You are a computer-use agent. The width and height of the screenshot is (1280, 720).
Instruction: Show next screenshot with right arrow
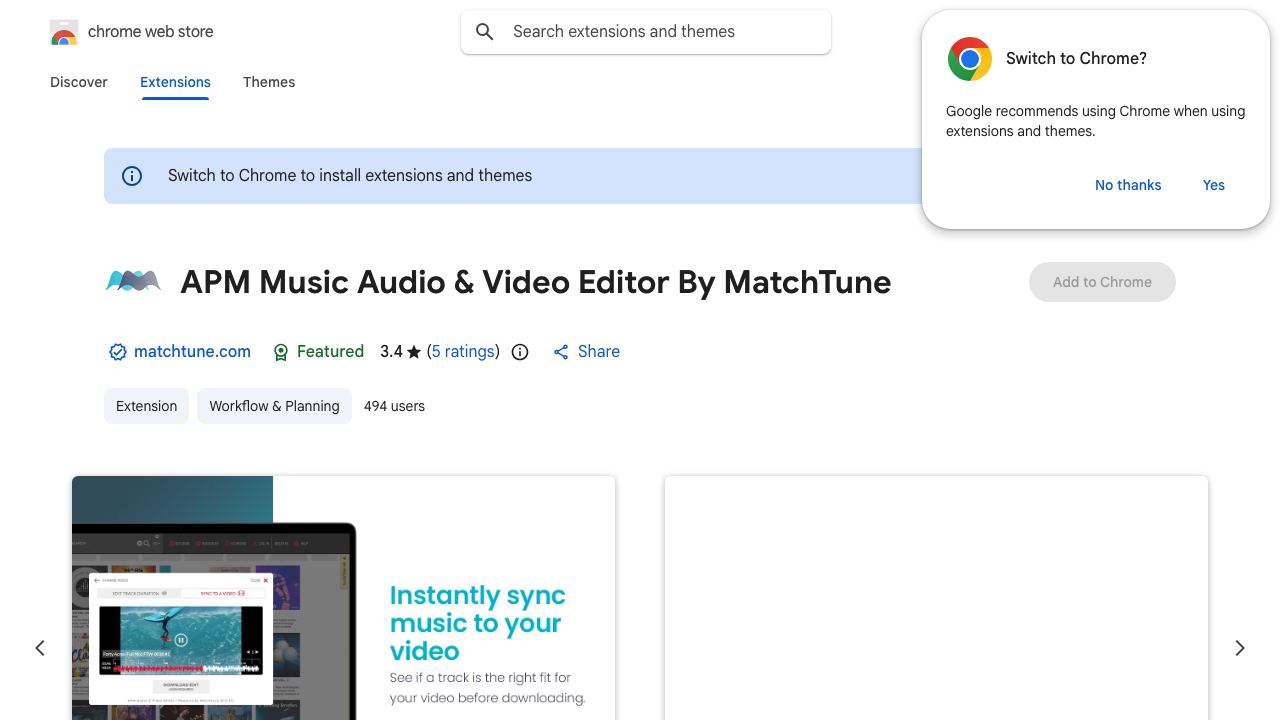[x=1240, y=648]
